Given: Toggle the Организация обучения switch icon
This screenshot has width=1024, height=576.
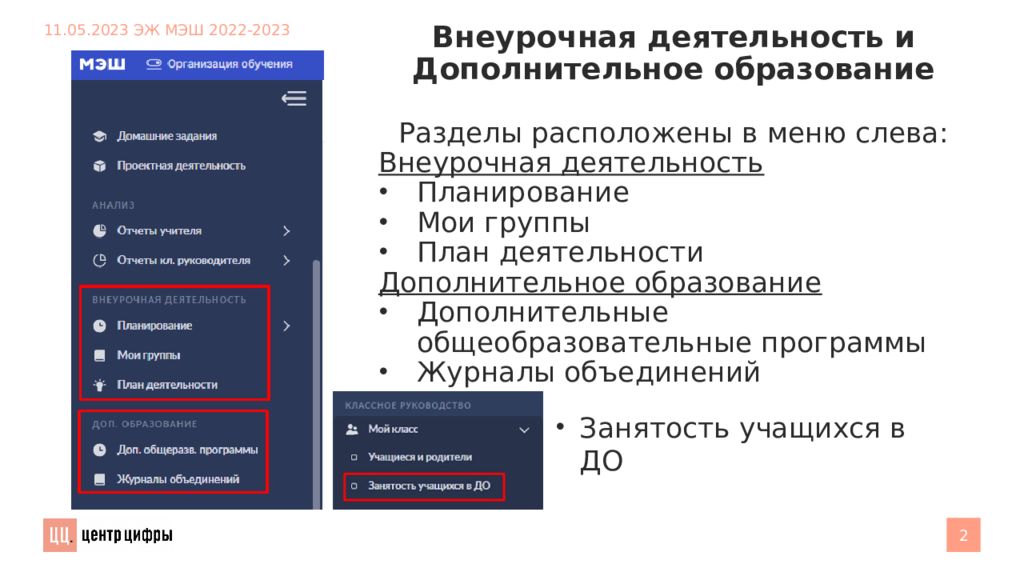Looking at the screenshot, I should coord(153,64).
